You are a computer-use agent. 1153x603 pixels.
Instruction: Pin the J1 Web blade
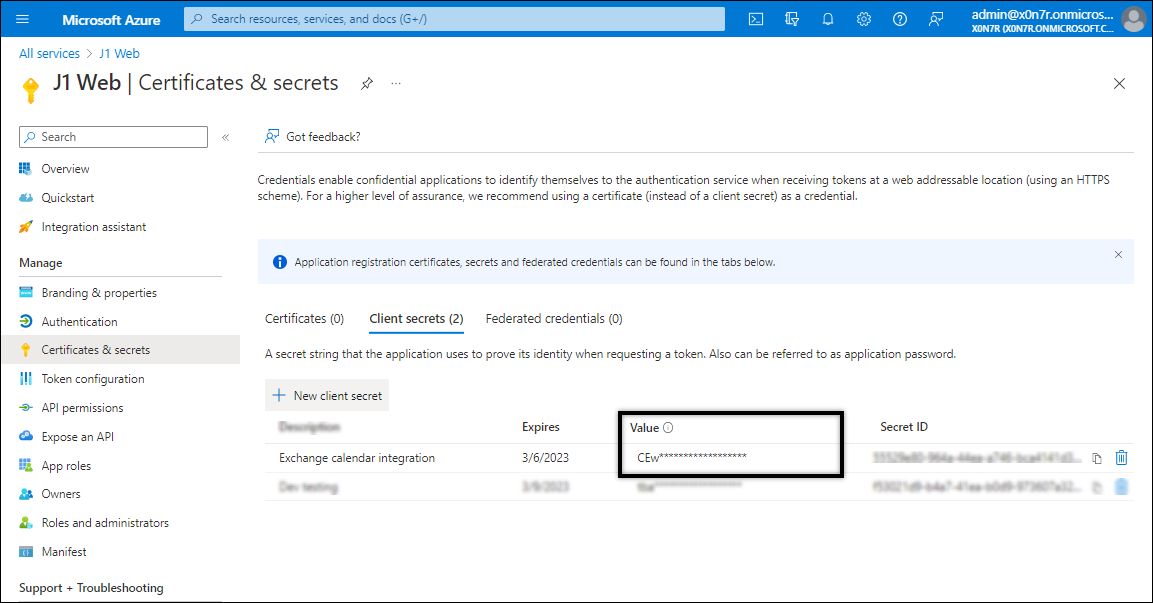coord(367,84)
